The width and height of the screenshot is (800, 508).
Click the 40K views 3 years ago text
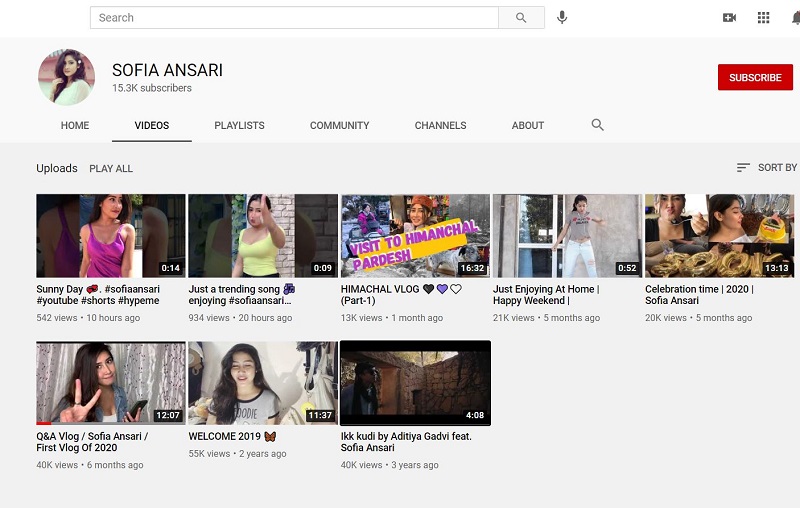click(389, 465)
